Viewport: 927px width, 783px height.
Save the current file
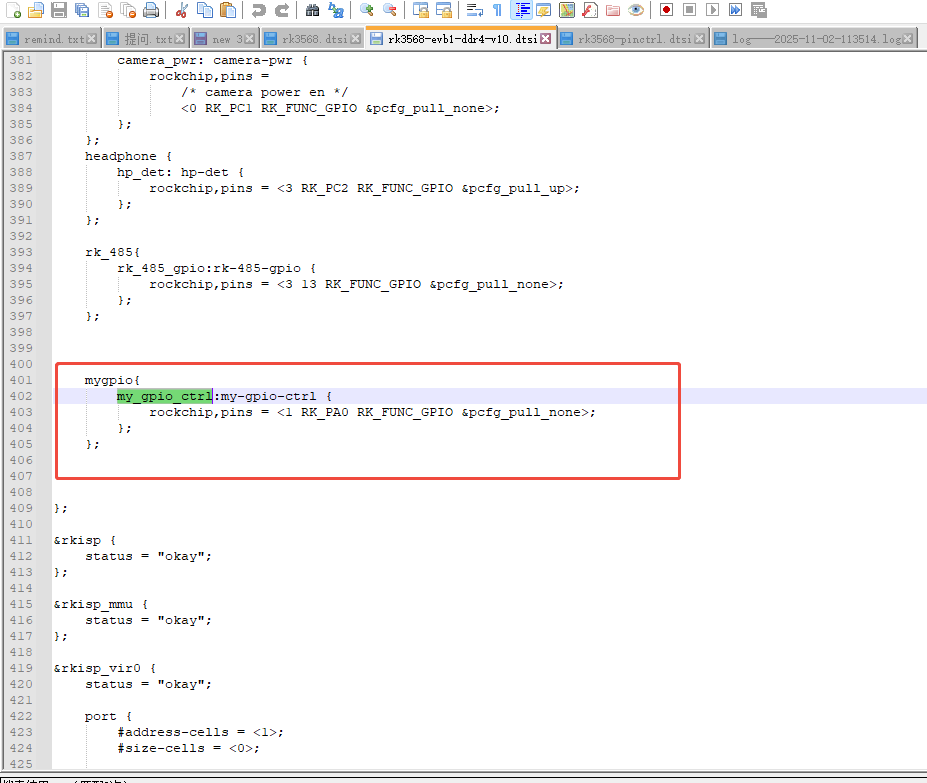pos(59,10)
